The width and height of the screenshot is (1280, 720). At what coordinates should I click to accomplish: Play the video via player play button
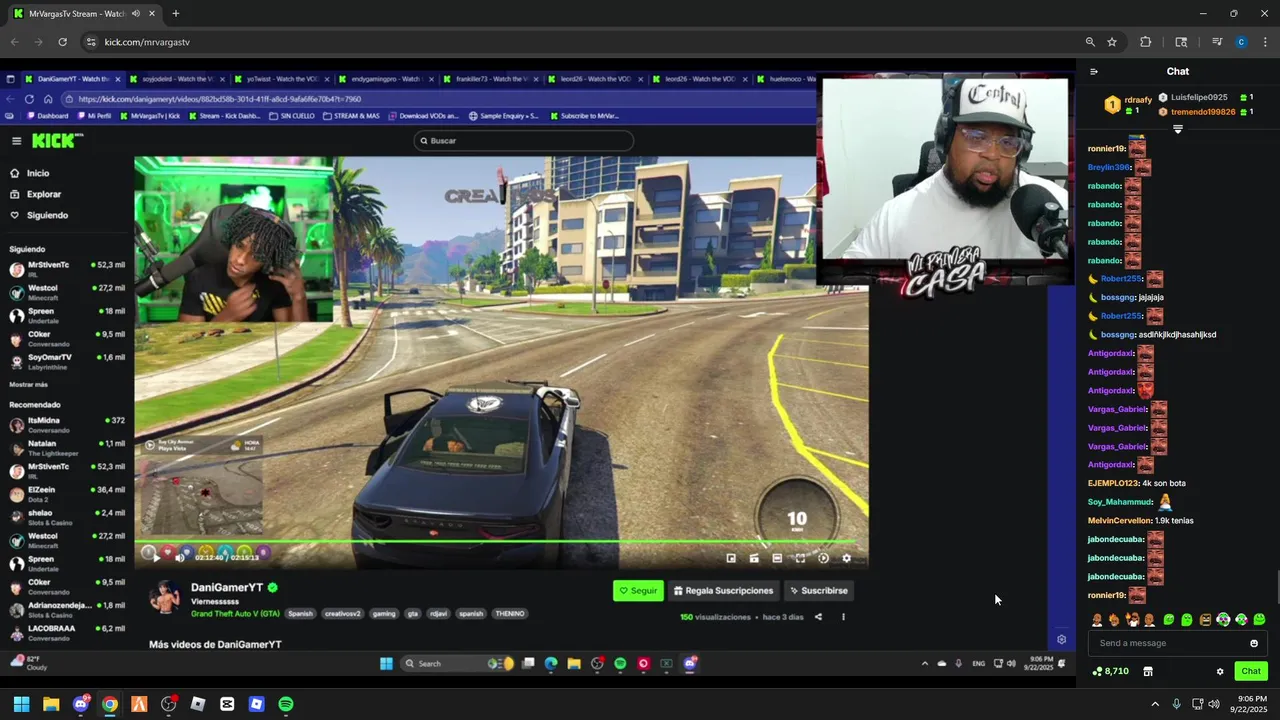156,558
